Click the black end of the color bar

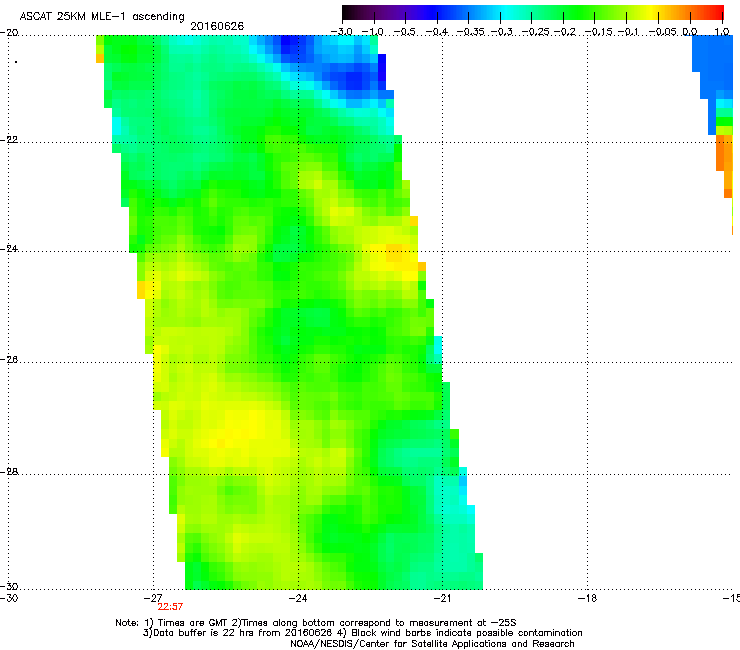click(348, 12)
